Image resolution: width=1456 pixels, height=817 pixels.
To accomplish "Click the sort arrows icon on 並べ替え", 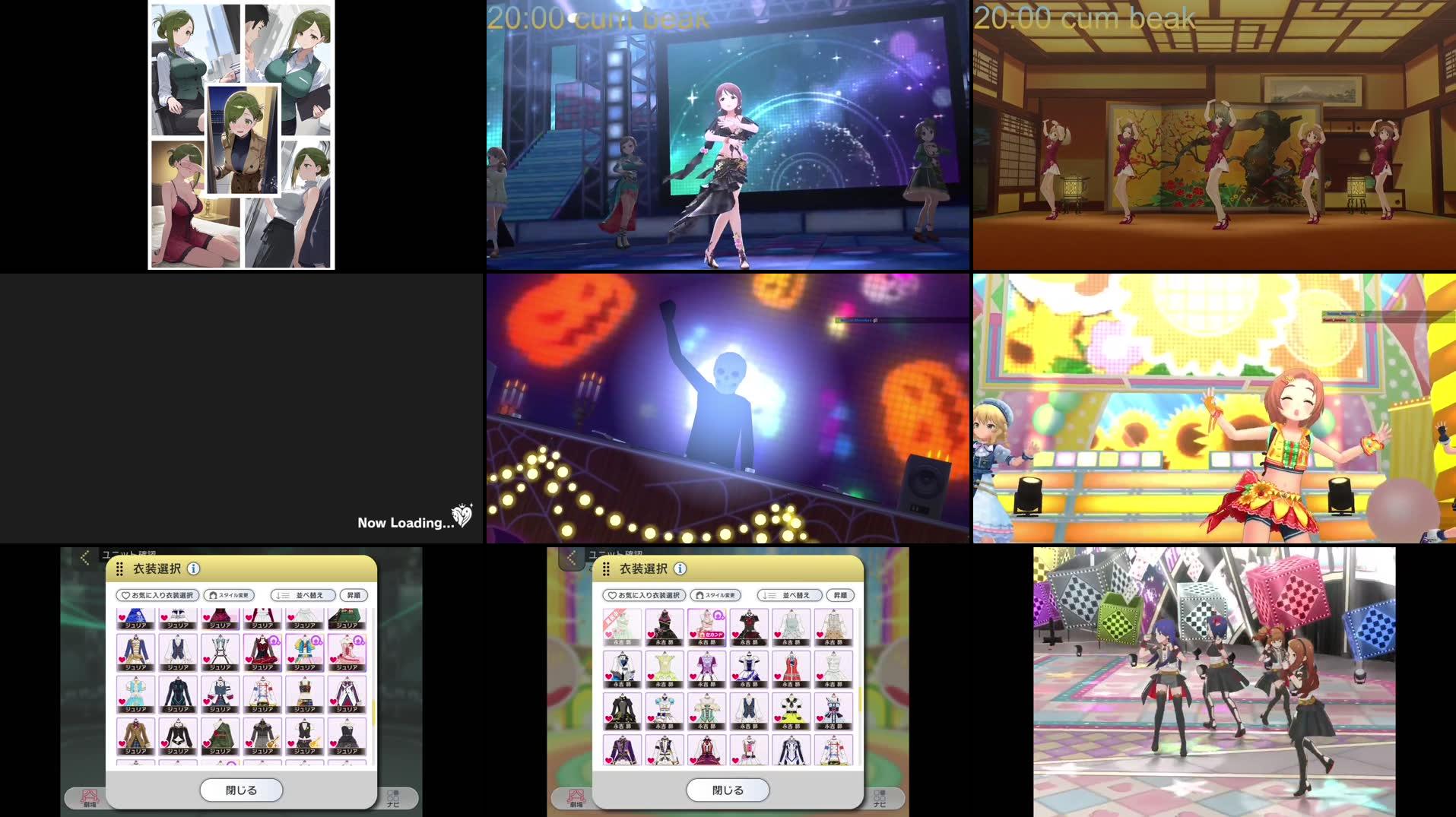I will coord(281,596).
